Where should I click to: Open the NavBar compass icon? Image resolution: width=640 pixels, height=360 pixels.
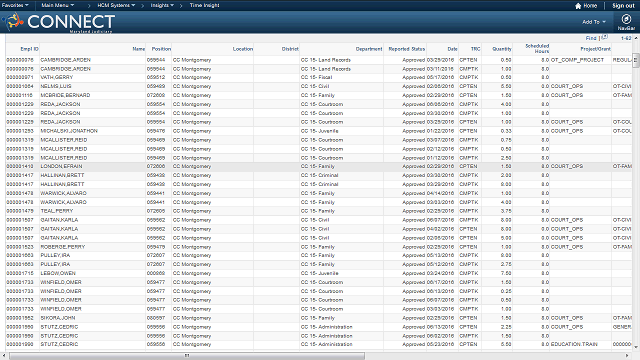click(626, 19)
